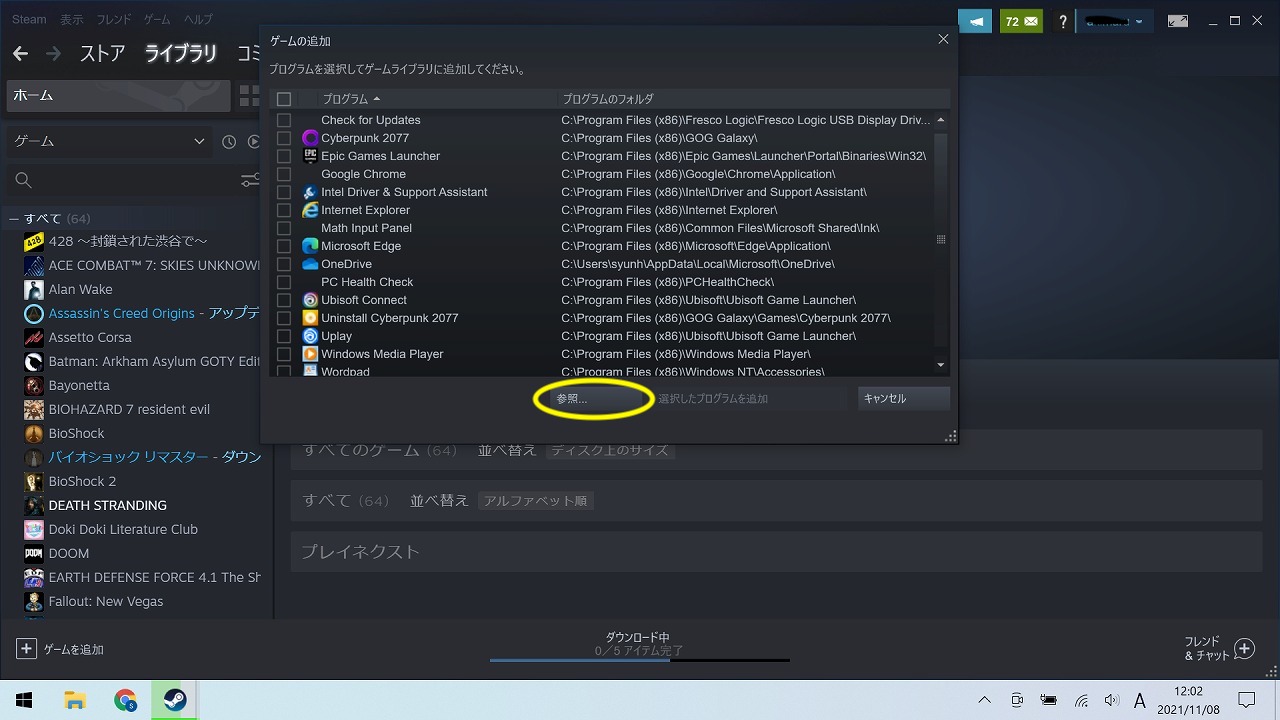This screenshot has width=1280, height=720.
Task: Check the Cyberpunk 2077 checkbox
Action: click(x=284, y=138)
